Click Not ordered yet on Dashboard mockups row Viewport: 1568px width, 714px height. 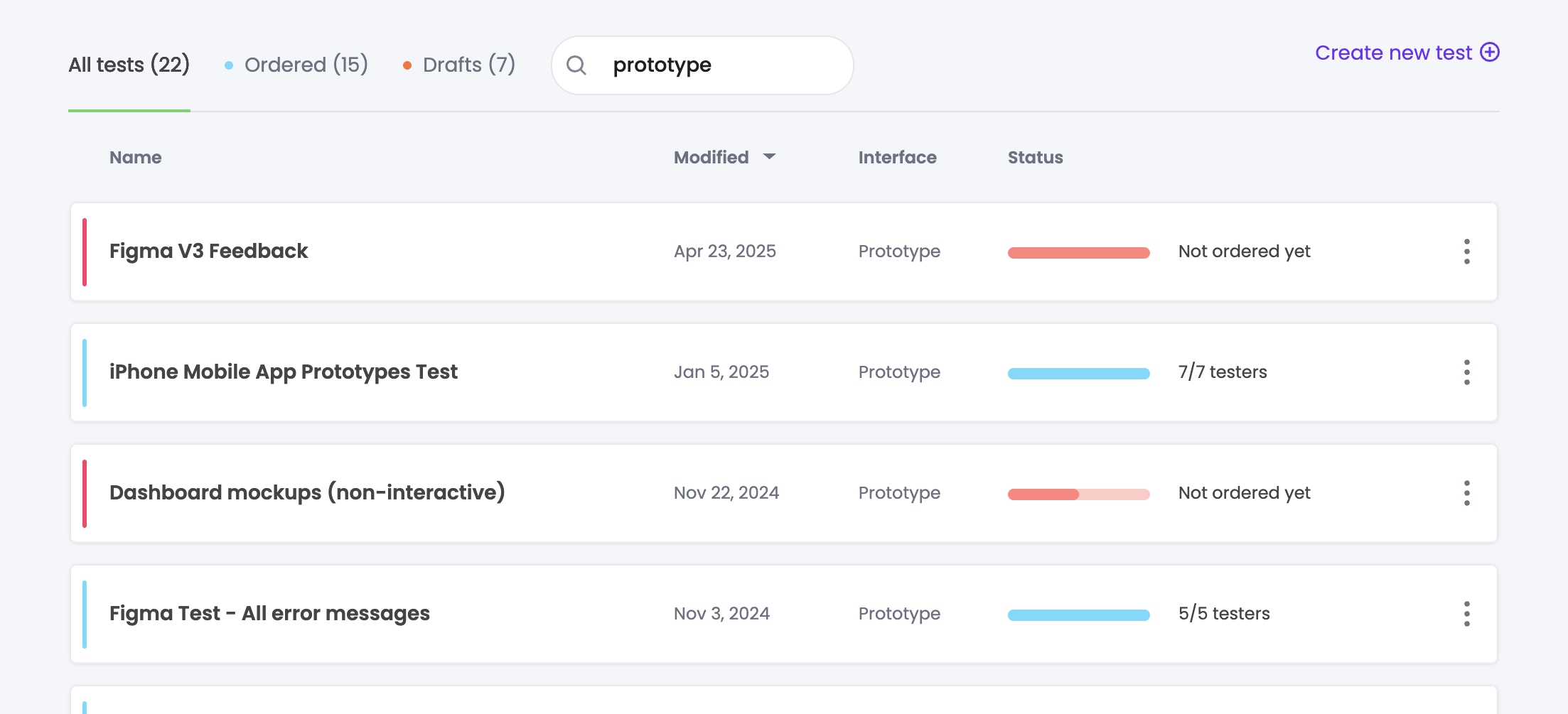tap(1245, 493)
